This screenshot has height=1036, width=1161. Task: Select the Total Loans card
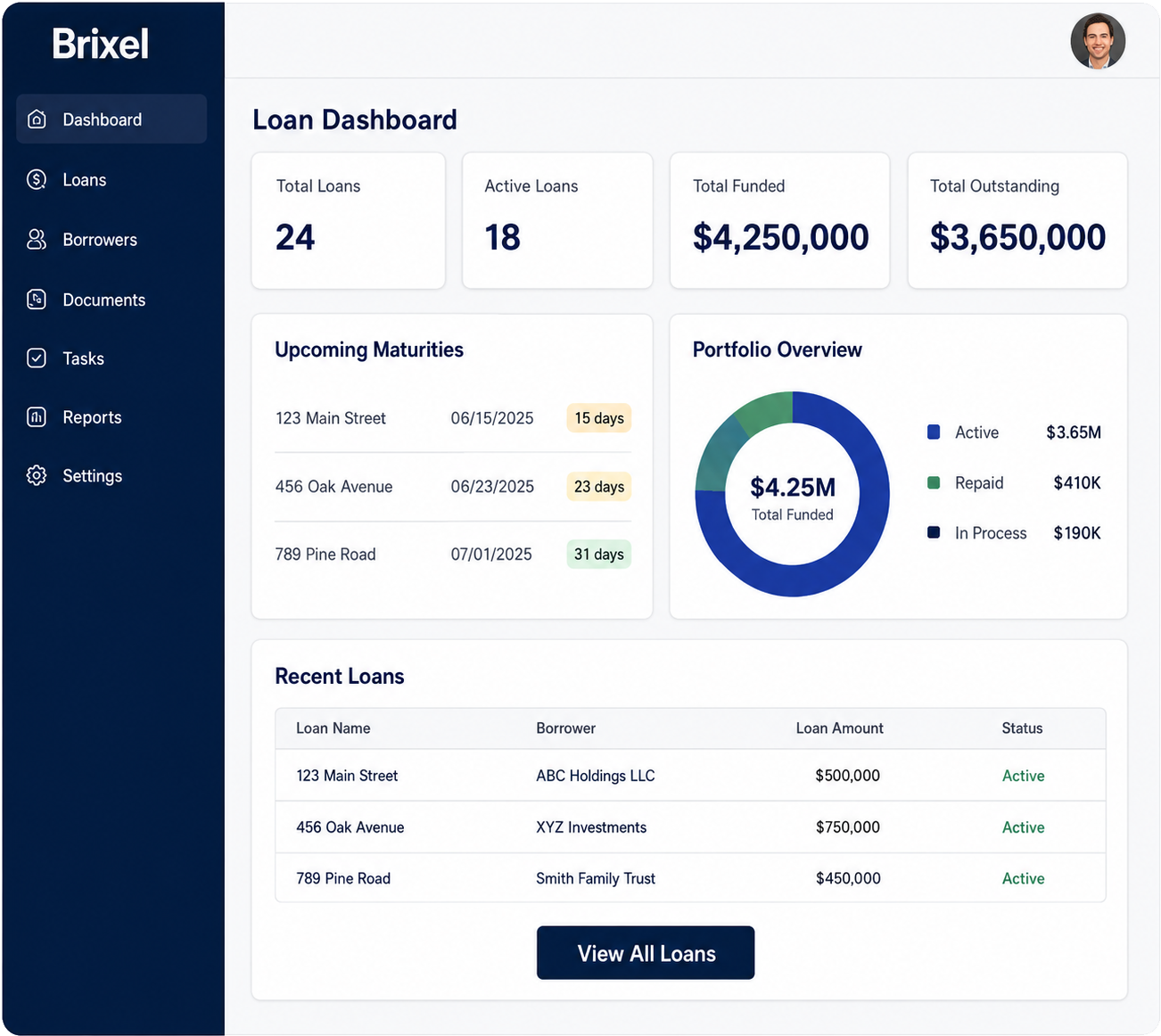349,220
